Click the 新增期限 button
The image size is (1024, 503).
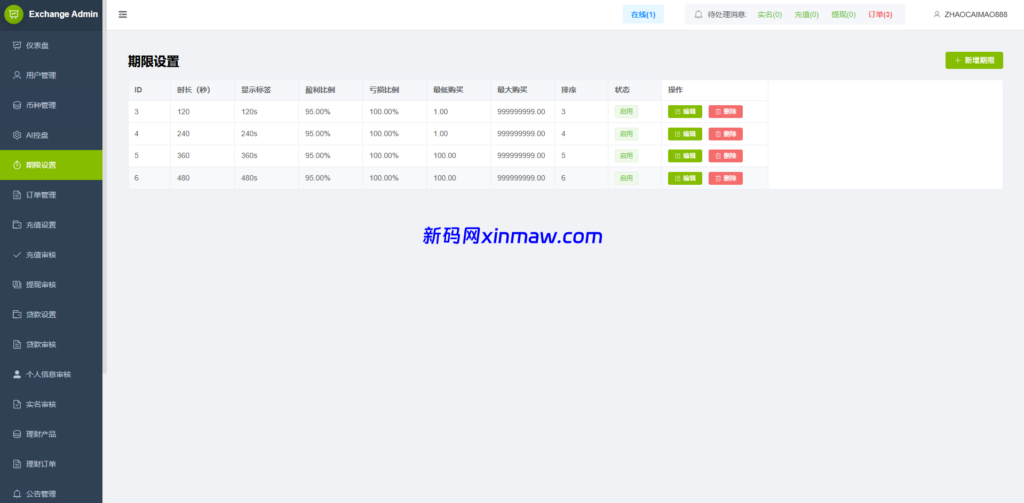tap(974, 60)
